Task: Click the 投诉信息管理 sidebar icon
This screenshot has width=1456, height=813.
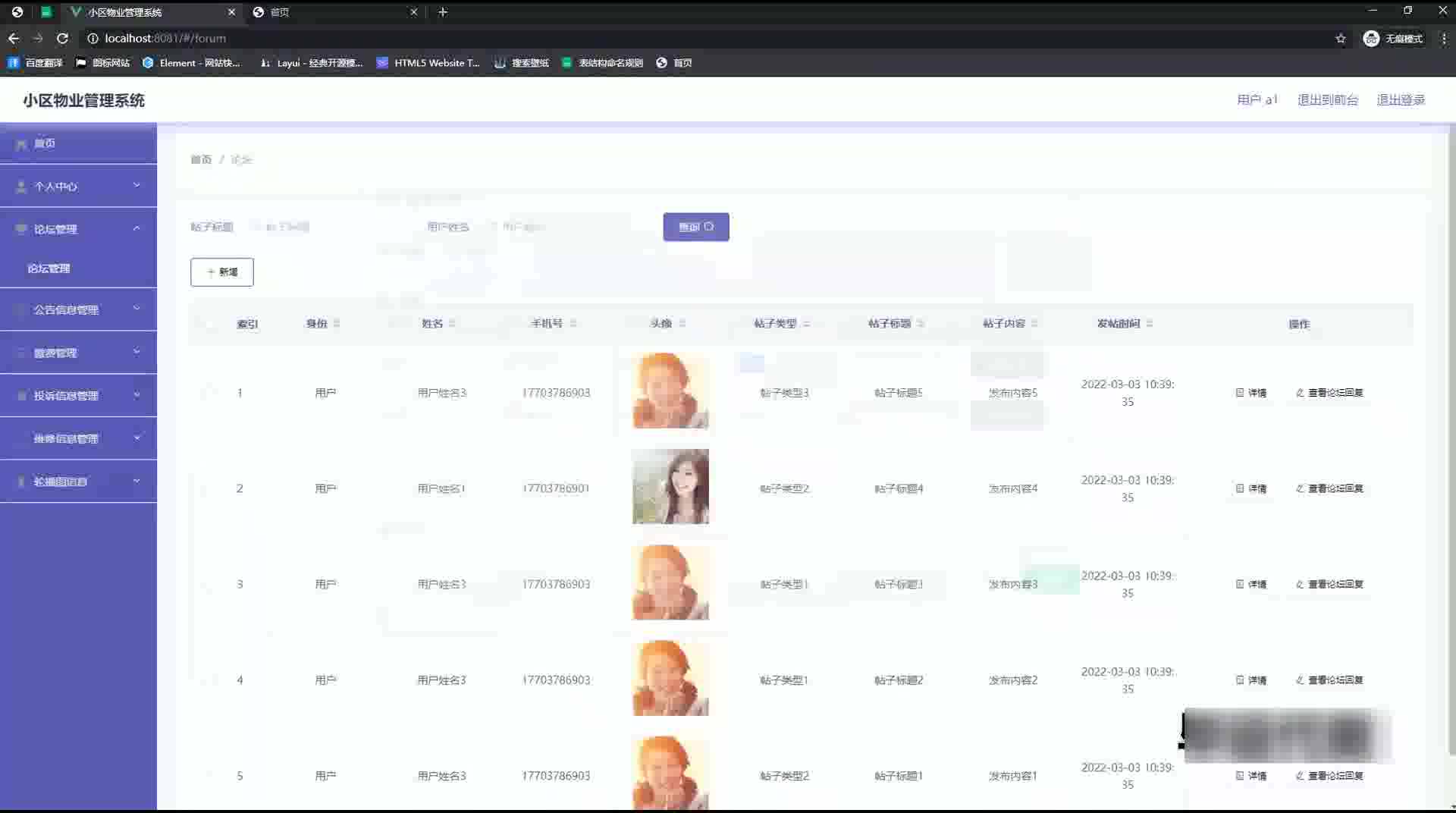Action: coord(21,396)
